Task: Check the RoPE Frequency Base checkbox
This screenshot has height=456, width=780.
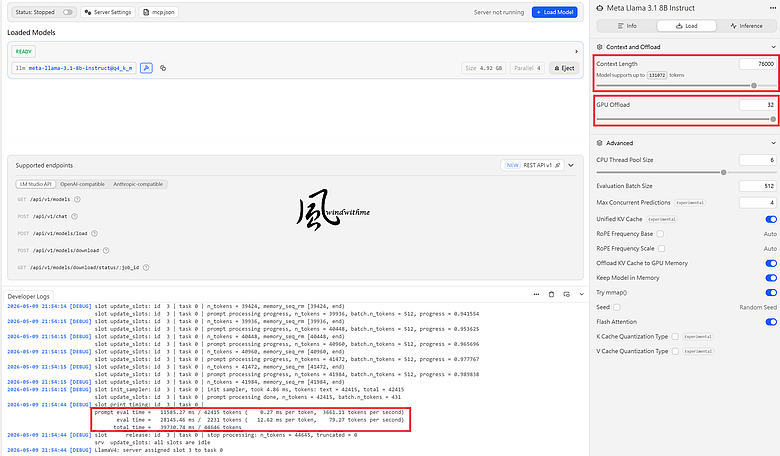Action: pyautogui.click(x=660, y=234)
